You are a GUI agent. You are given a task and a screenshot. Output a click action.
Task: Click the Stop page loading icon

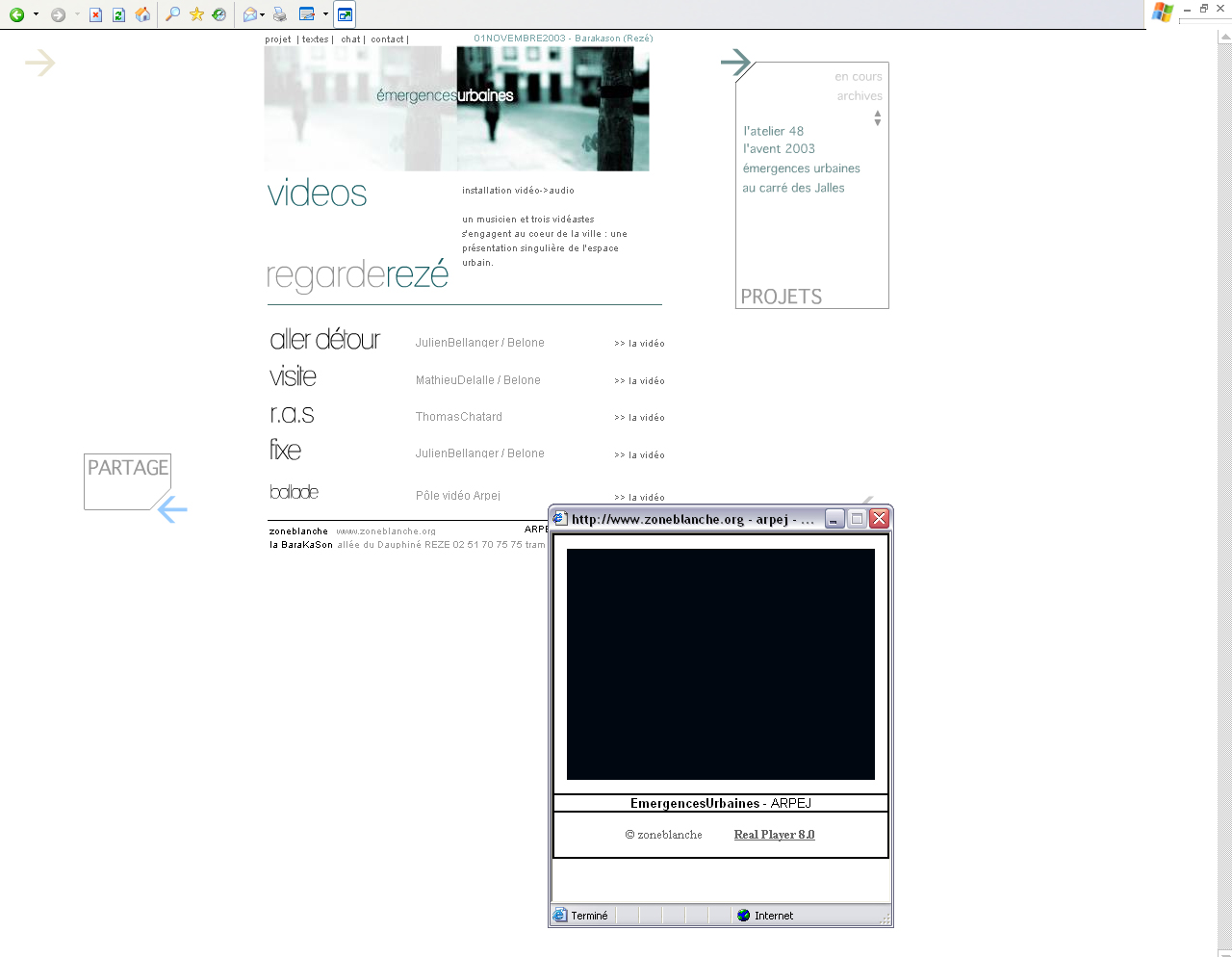95,14
